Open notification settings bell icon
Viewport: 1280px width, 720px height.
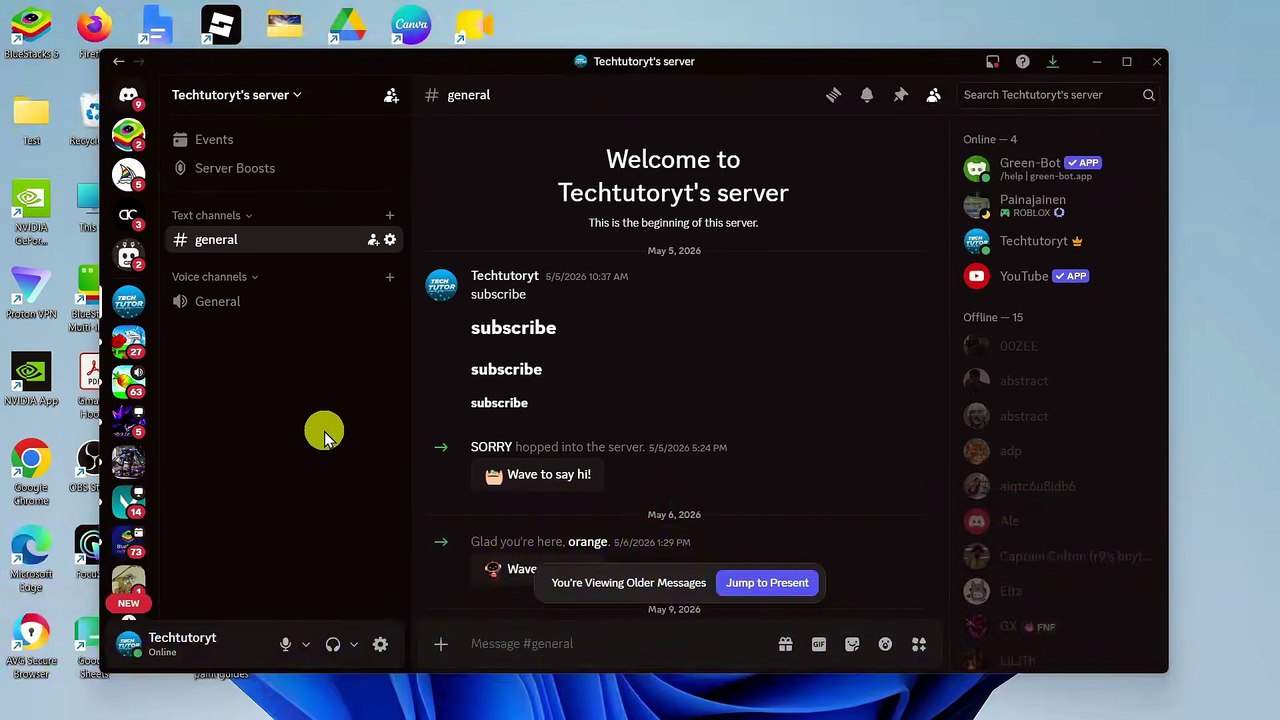(867, 95)
